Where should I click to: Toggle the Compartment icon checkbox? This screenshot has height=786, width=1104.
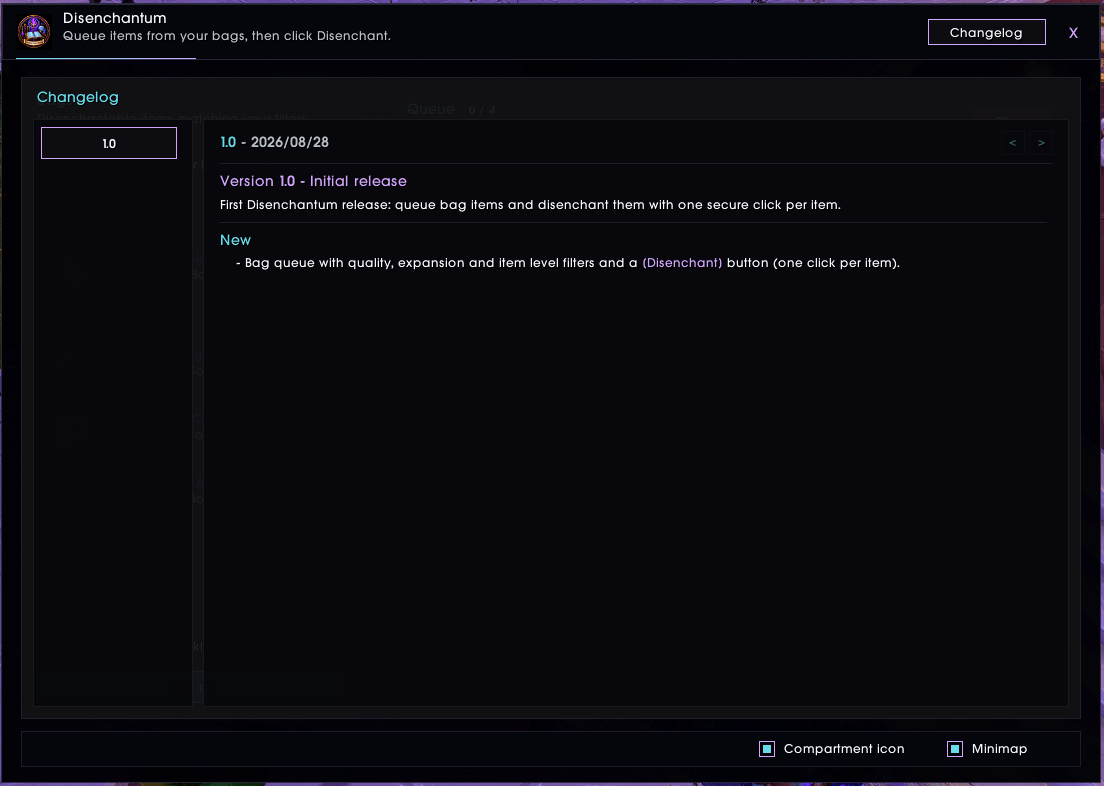767,749
